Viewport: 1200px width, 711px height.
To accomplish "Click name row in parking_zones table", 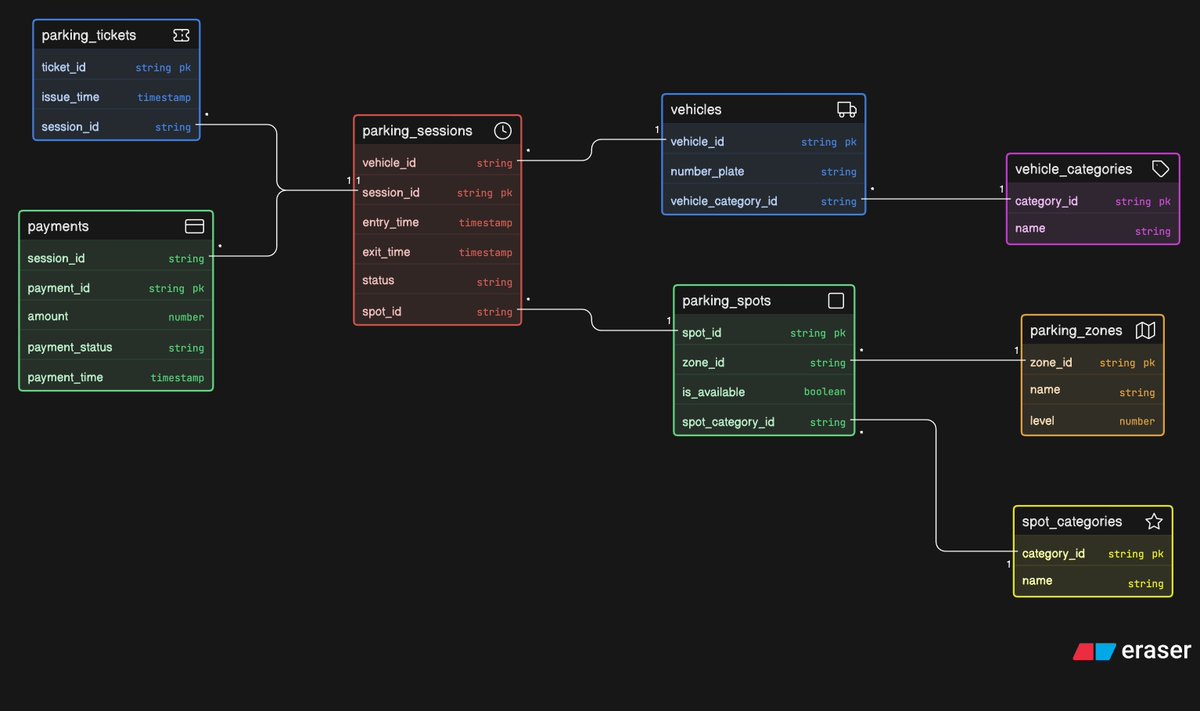I will pyautogui.click(x=1093, y=391).
